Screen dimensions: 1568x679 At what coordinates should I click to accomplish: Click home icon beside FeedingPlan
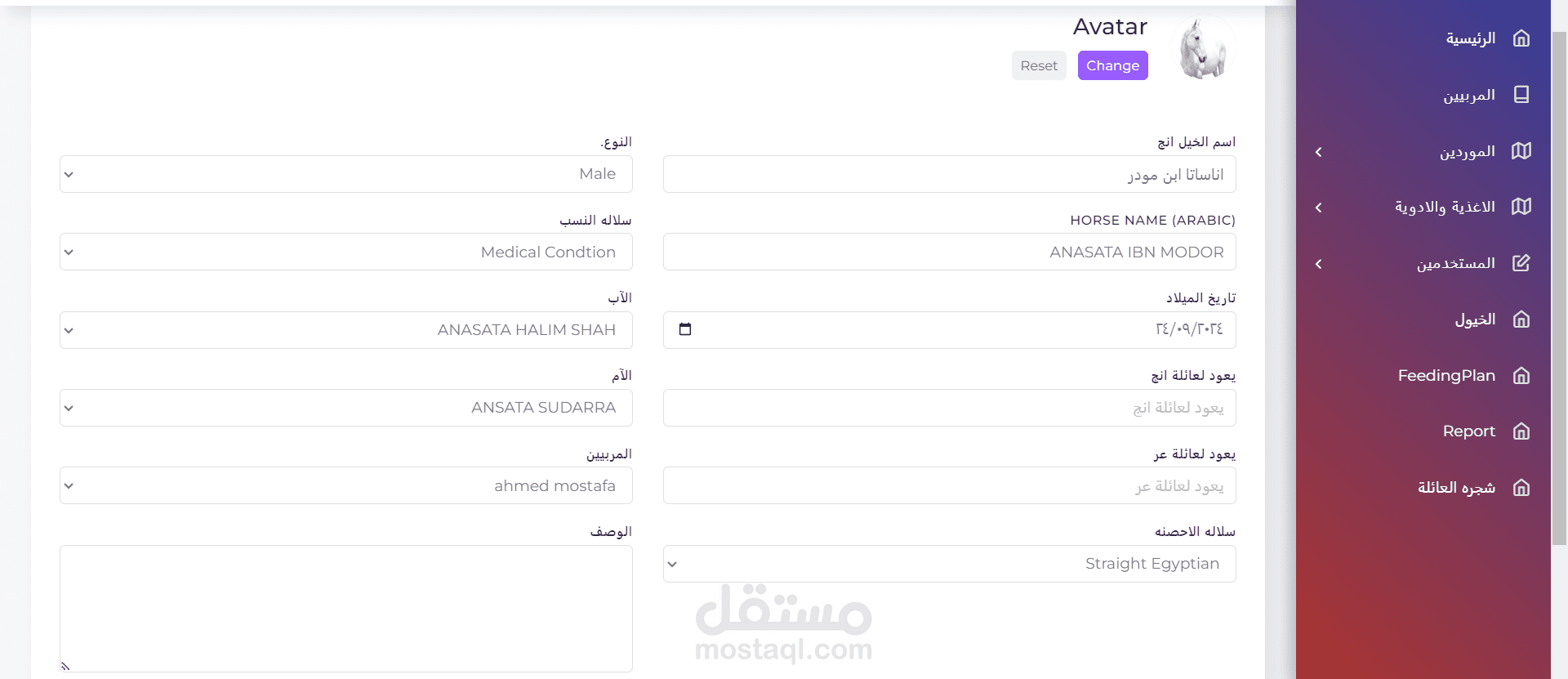tap(1521, 376)
